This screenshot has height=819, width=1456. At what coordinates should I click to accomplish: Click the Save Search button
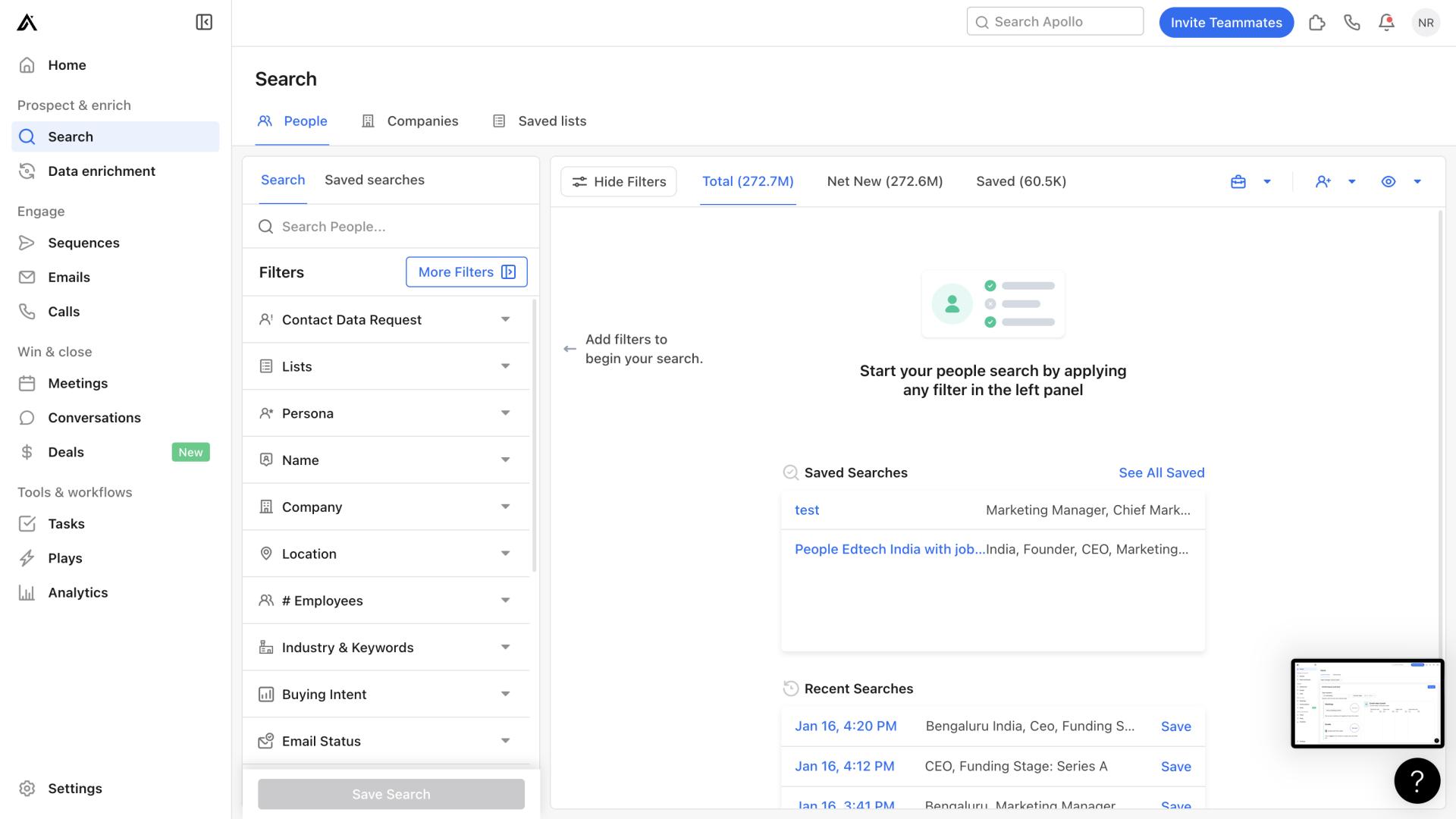click(391, 795)
